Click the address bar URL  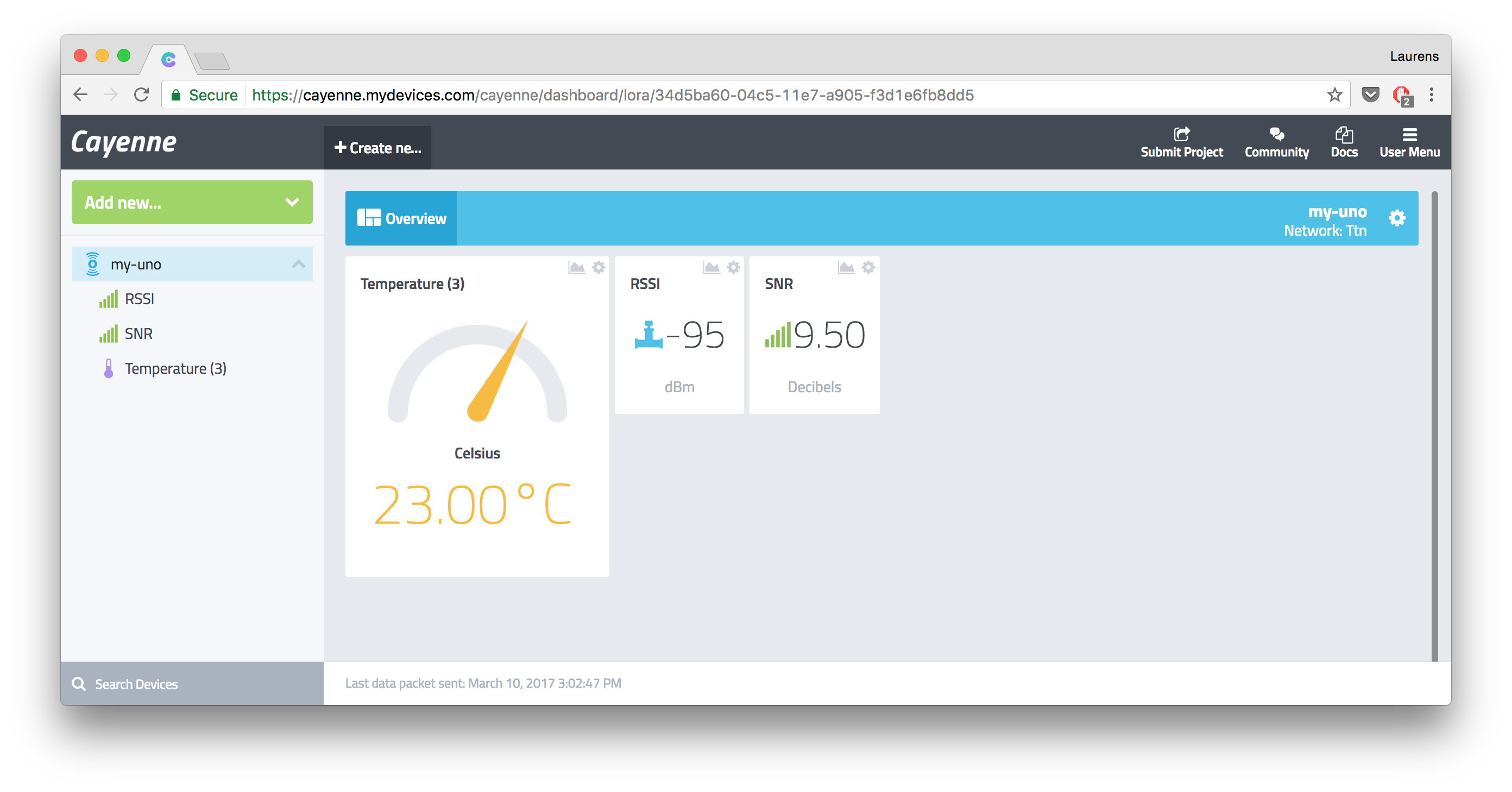612,95
